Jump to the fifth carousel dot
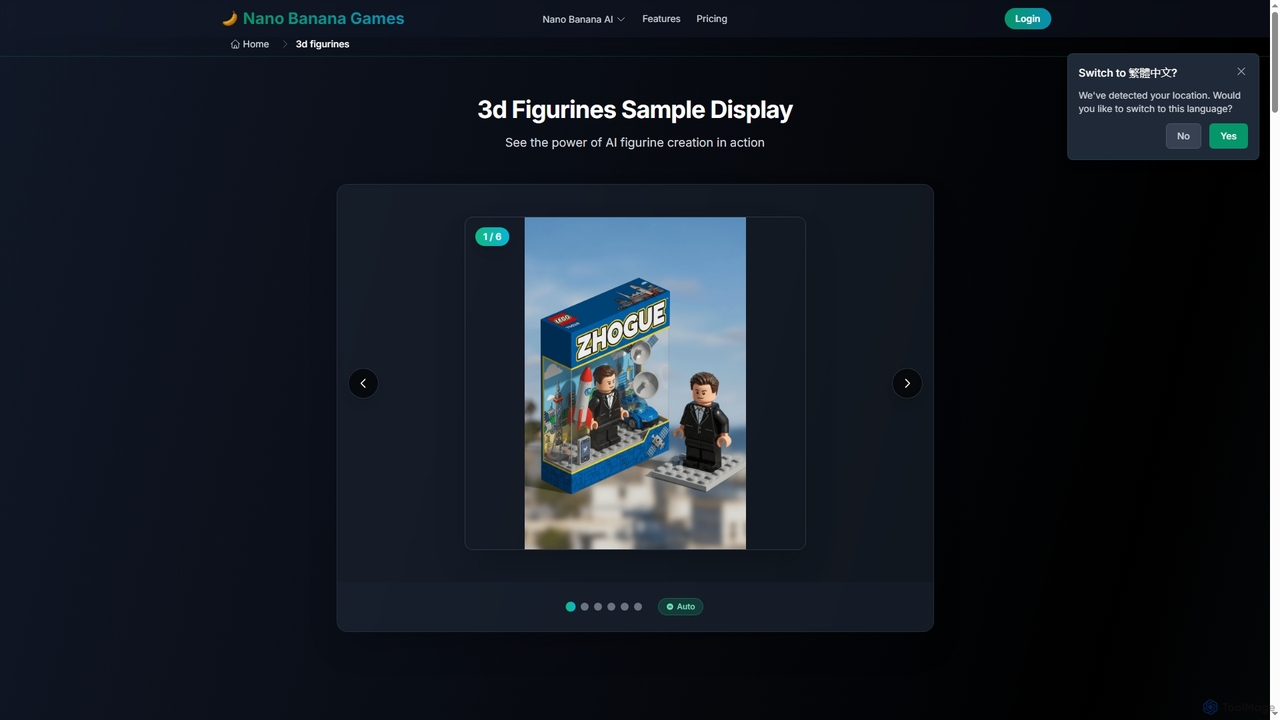The height and width of the screenshot is (720, 1280). [625, 606]
